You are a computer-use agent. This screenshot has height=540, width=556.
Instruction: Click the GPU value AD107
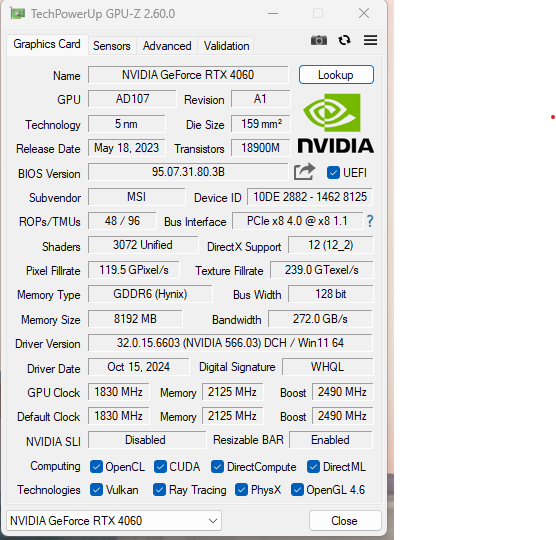[x=132, y=99]
